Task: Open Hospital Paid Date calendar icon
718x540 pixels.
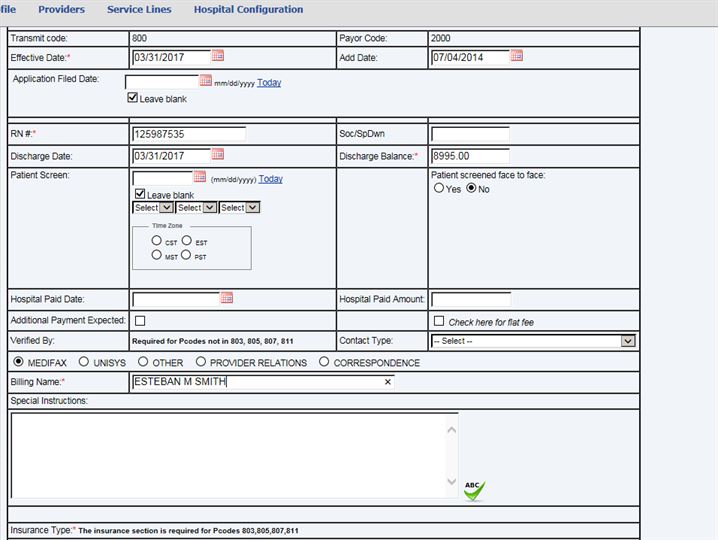Action: (227, 298)
